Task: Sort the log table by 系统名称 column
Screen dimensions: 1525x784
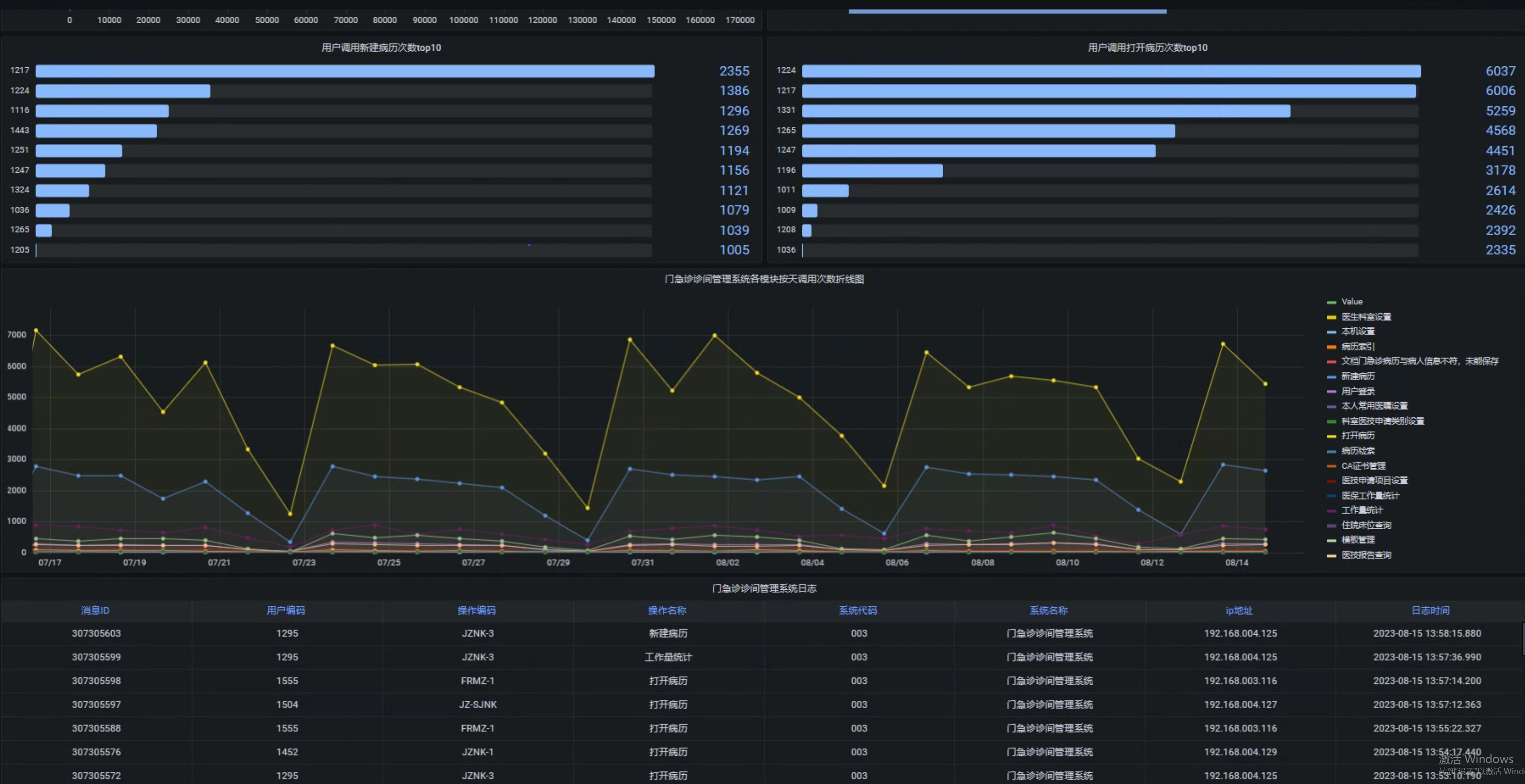Action: 1048,611
